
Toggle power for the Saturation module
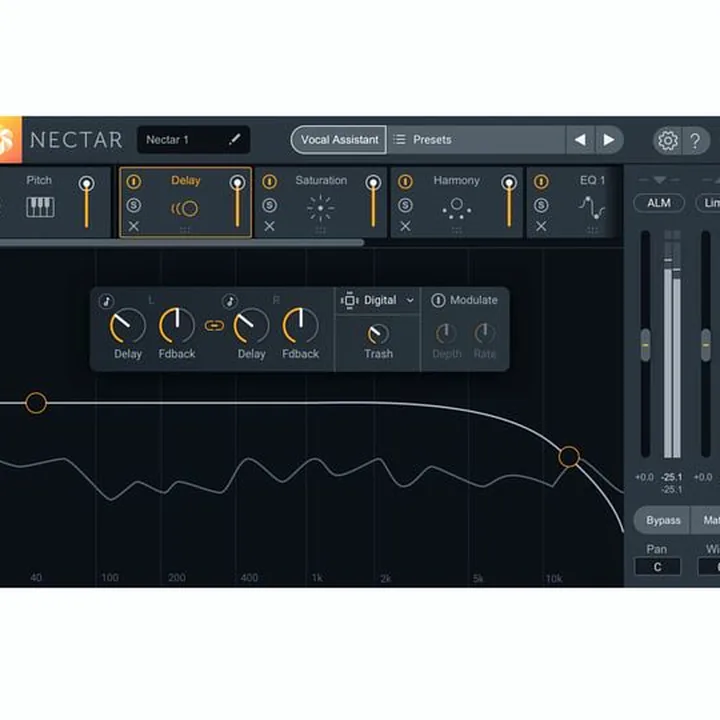[x=270, y=182]
